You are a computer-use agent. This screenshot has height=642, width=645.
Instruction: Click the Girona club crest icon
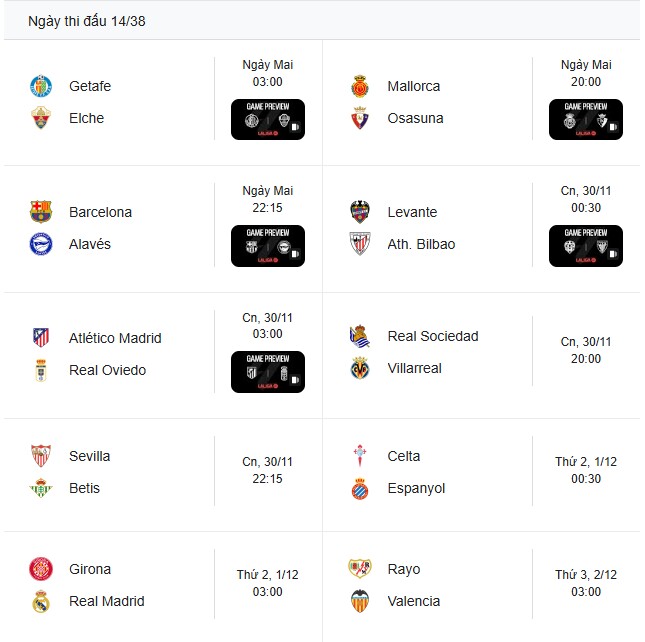click(x=40, y=569)
